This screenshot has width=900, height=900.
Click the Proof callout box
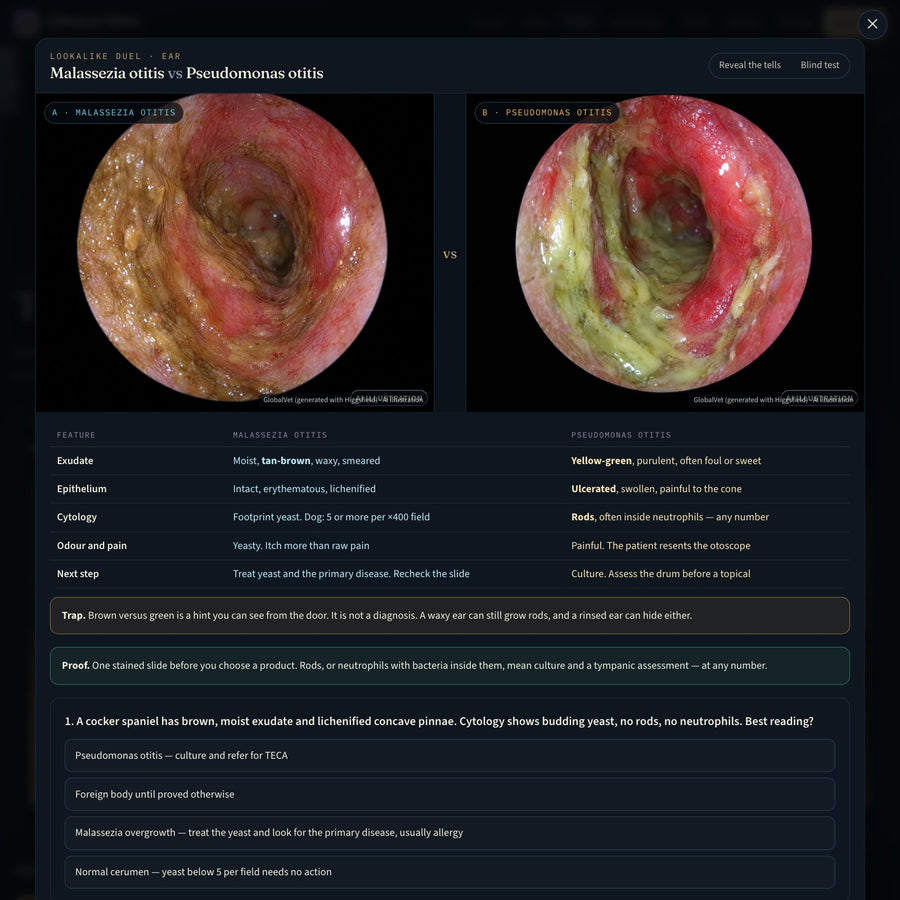pyautogui.click(x=449, y=666)
